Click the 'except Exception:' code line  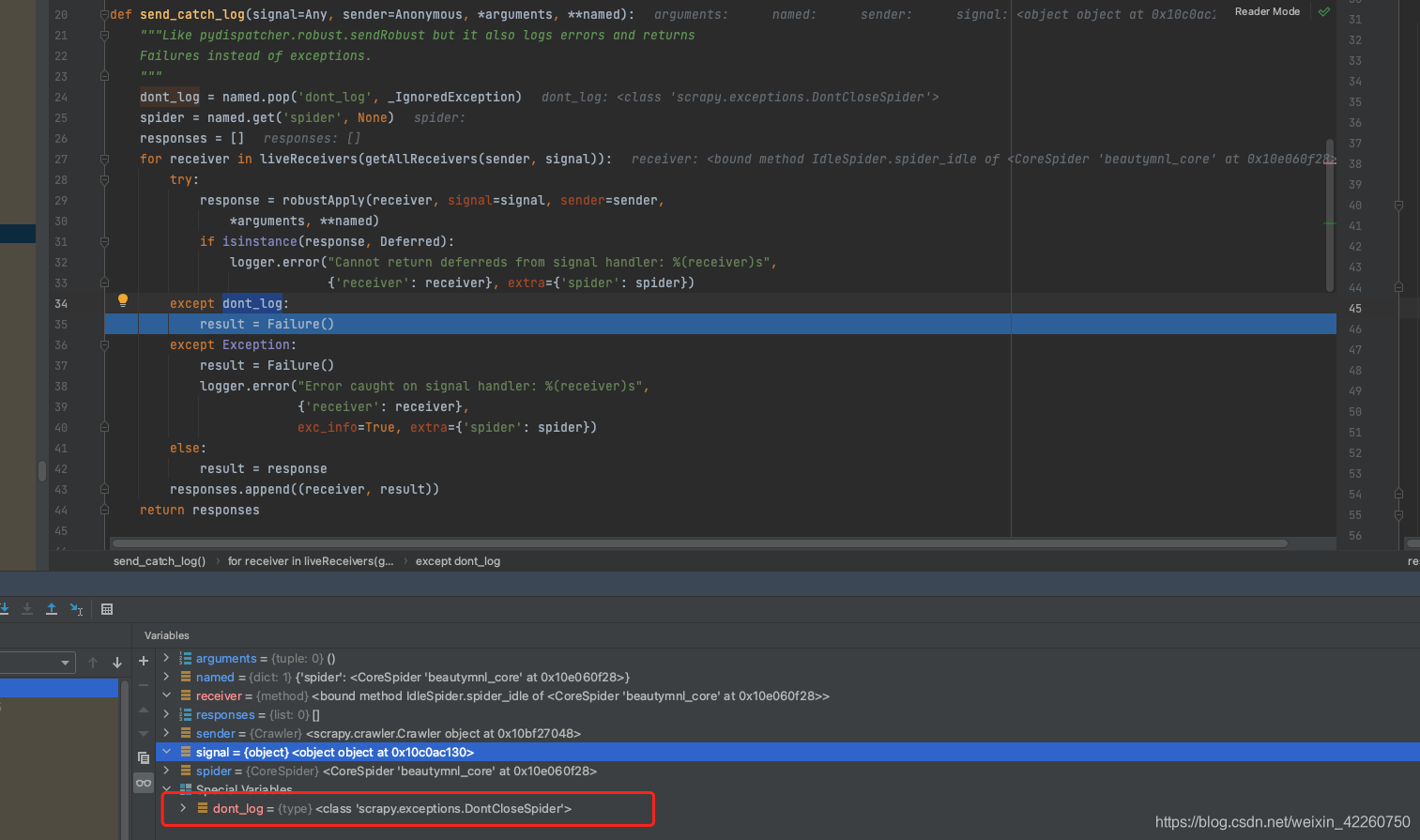click(233, 345)
